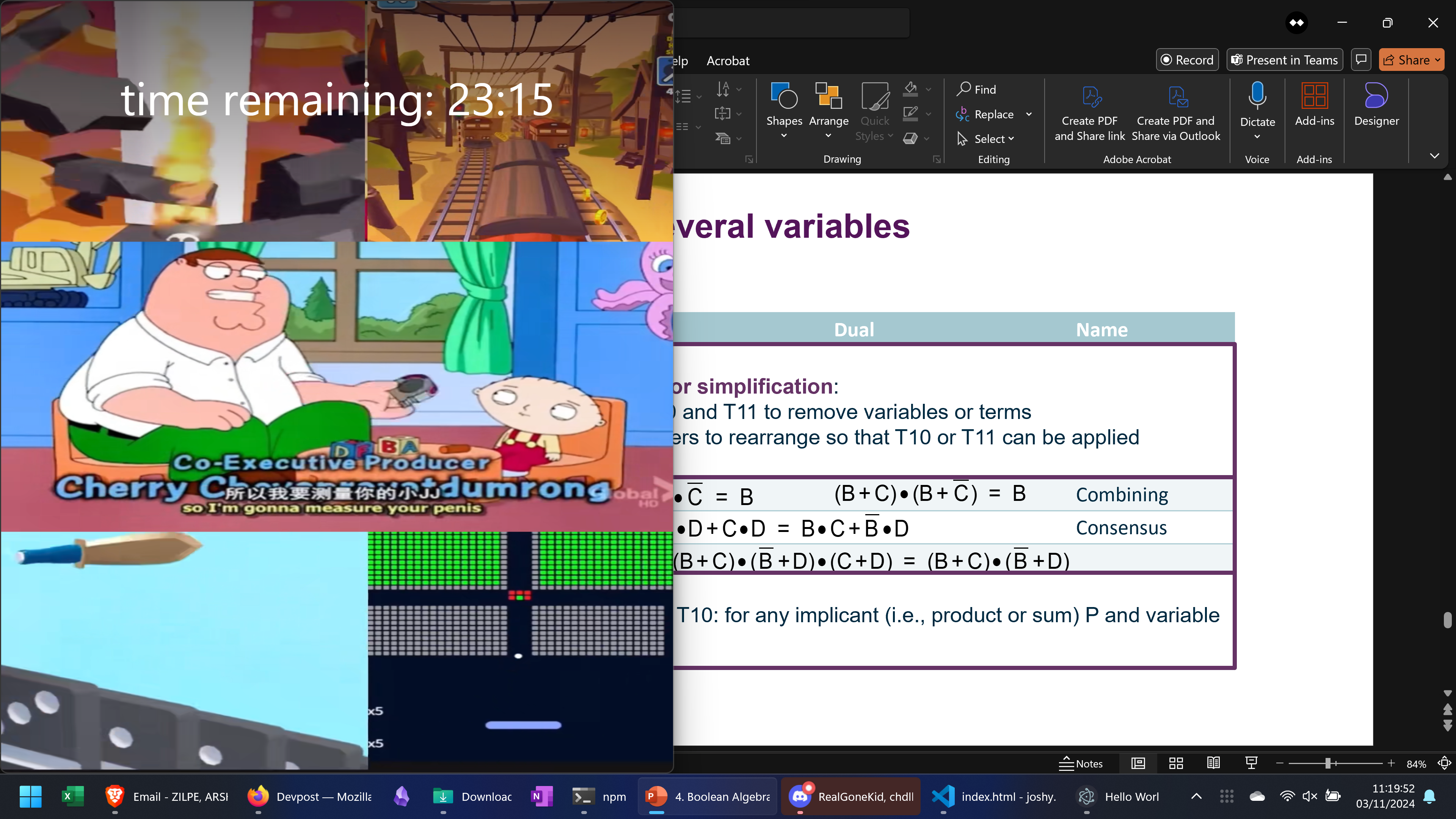Click the Dictate microphone icon
1456x819 pixels.
coord(1257,96)
